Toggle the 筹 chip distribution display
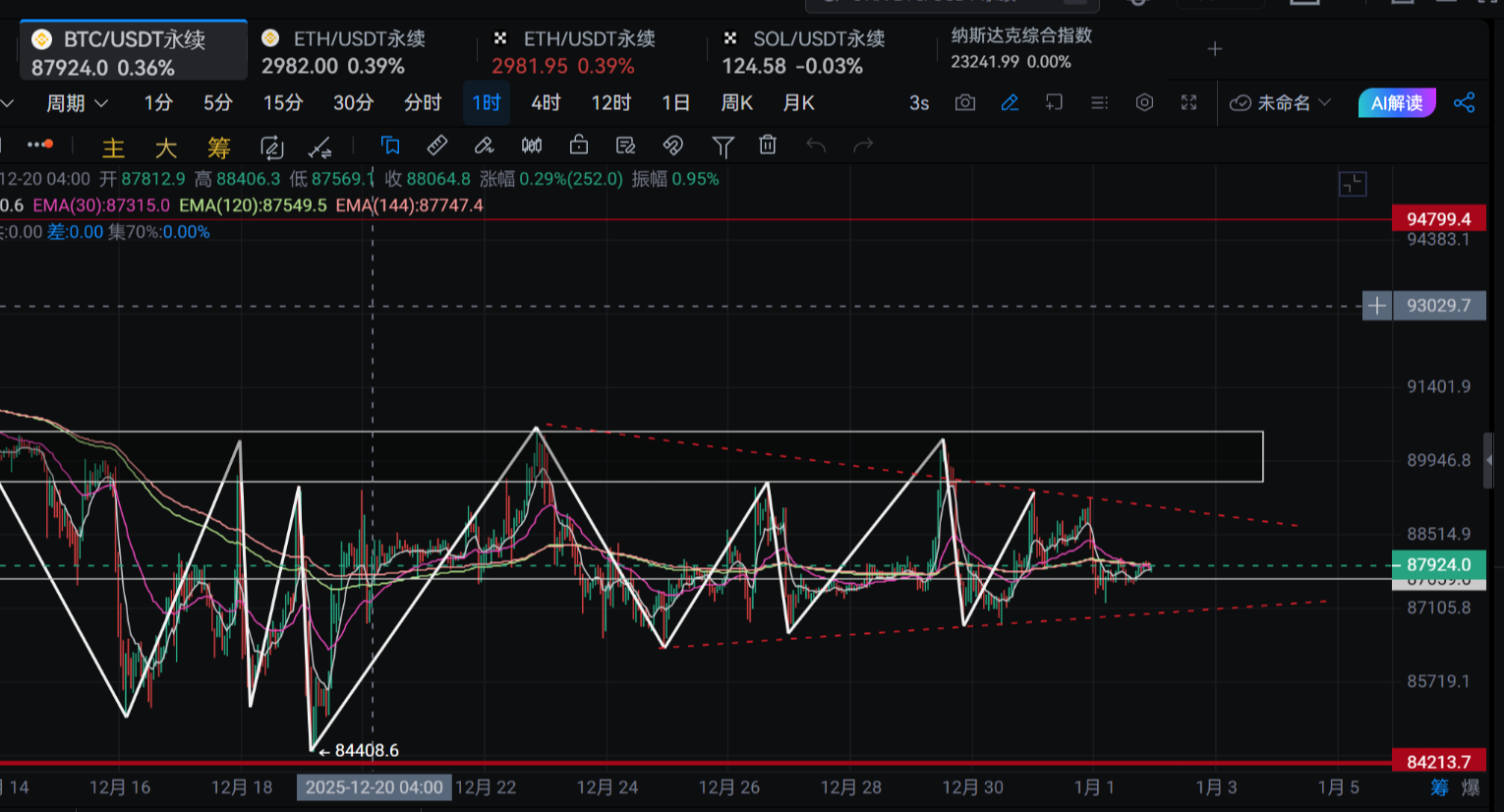The width and height of the screenshot is (1504, 812). (x=218, y=147)
